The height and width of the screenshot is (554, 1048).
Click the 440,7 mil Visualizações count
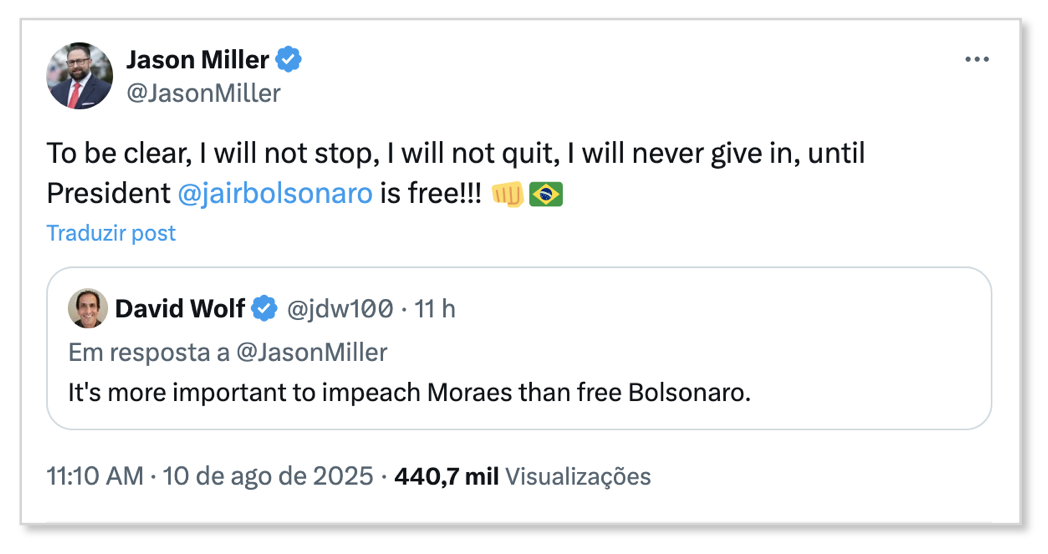pos(522,476)
